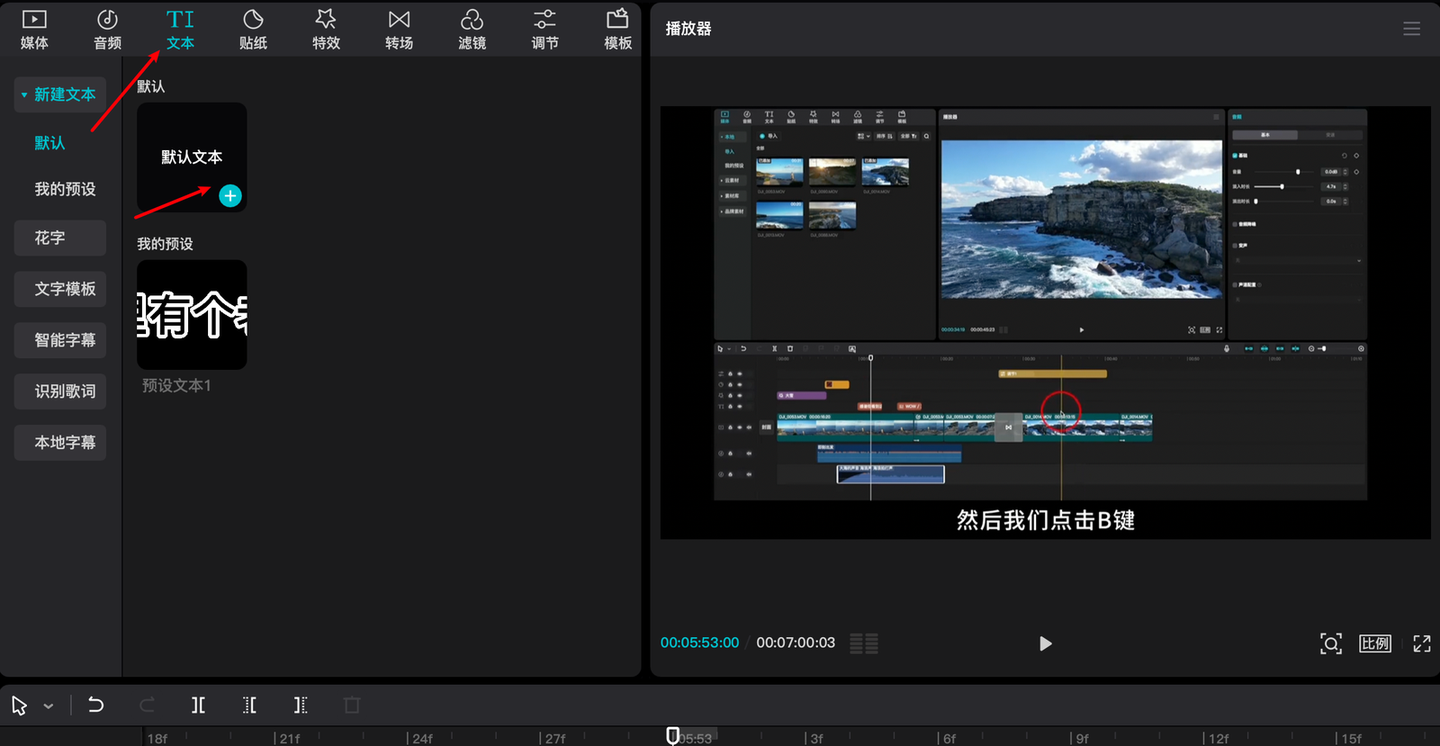Screen dimensions: 1440x746
Task: Undo the last action
Action: (x=96, y=705)
